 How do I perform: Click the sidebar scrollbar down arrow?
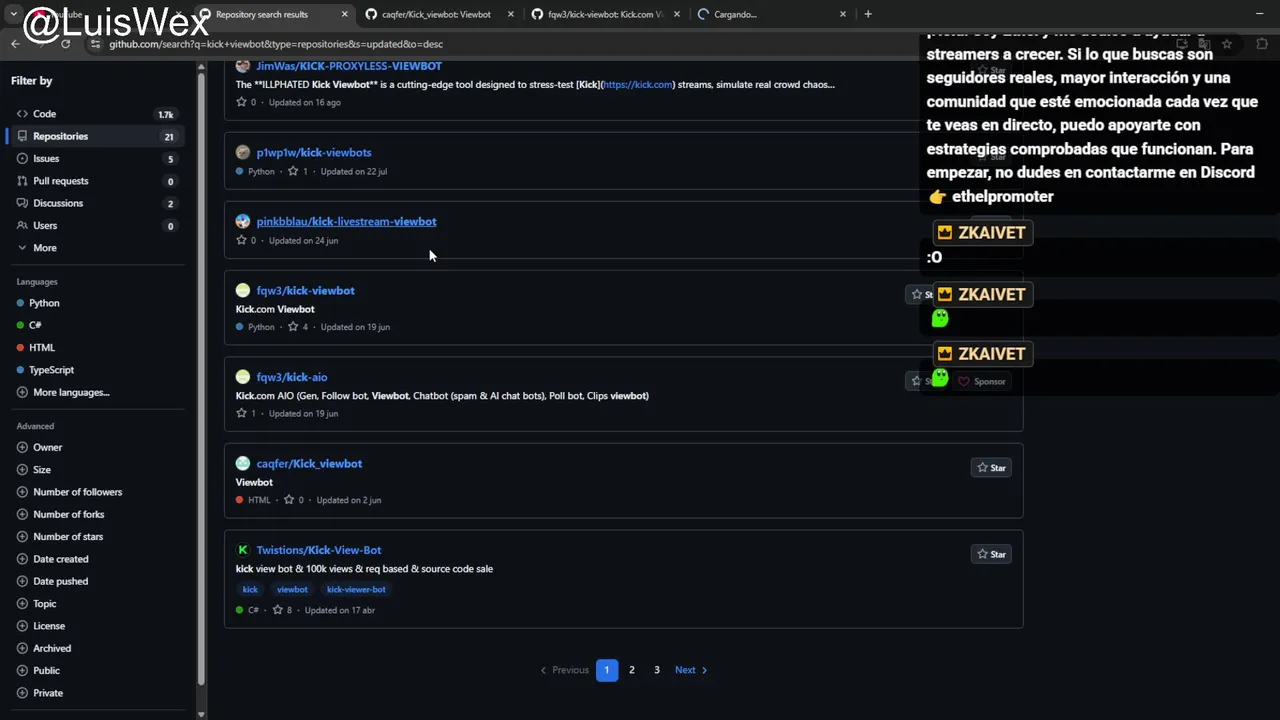coord(201,714)
